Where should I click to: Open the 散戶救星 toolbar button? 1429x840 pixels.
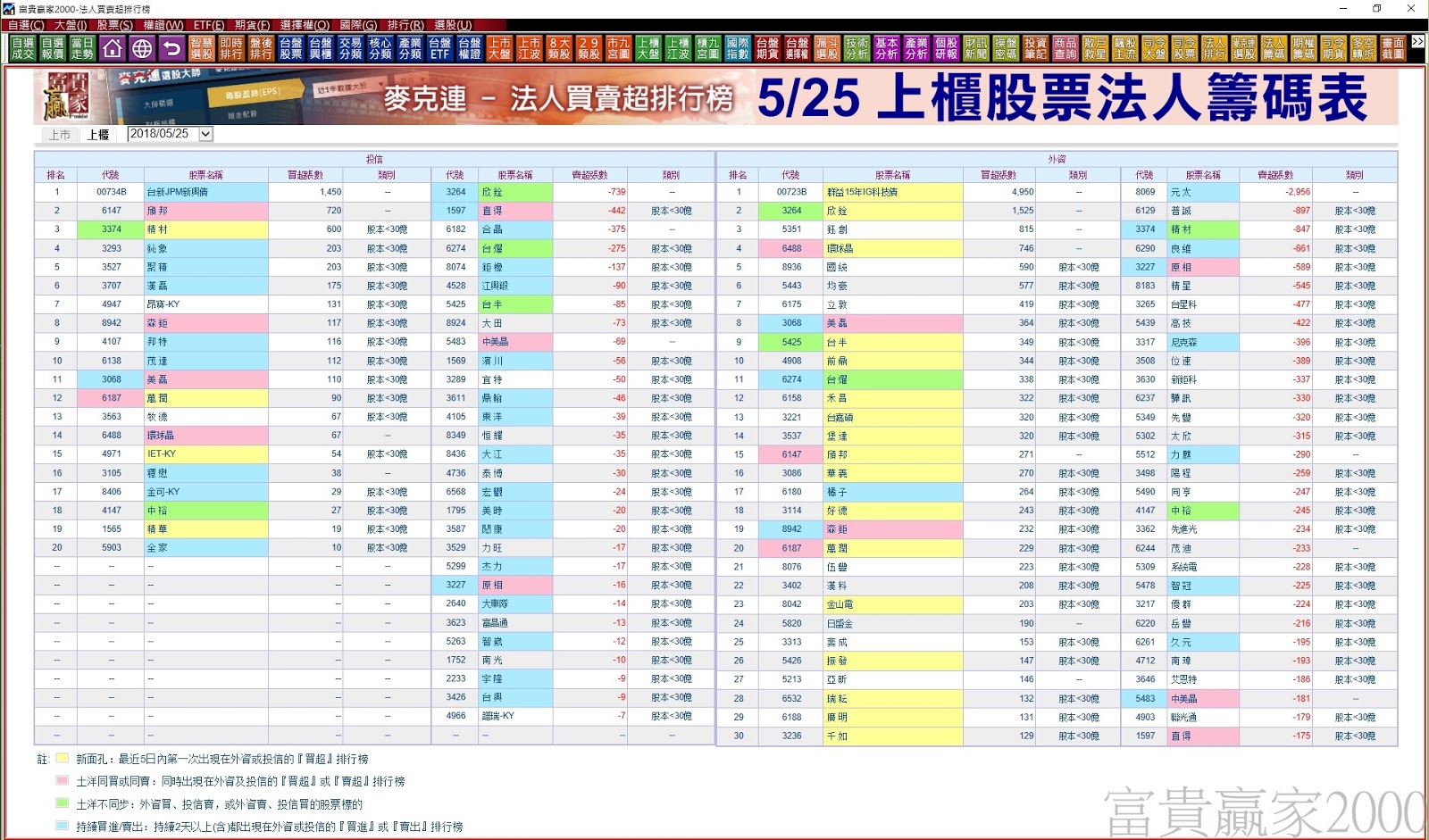(1095, 48)
